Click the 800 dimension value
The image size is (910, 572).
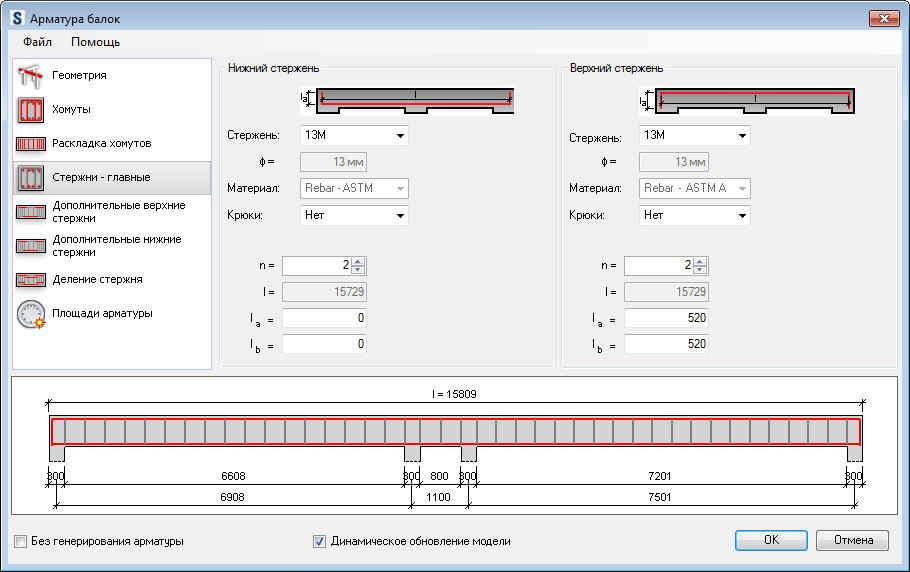point(439,476)
